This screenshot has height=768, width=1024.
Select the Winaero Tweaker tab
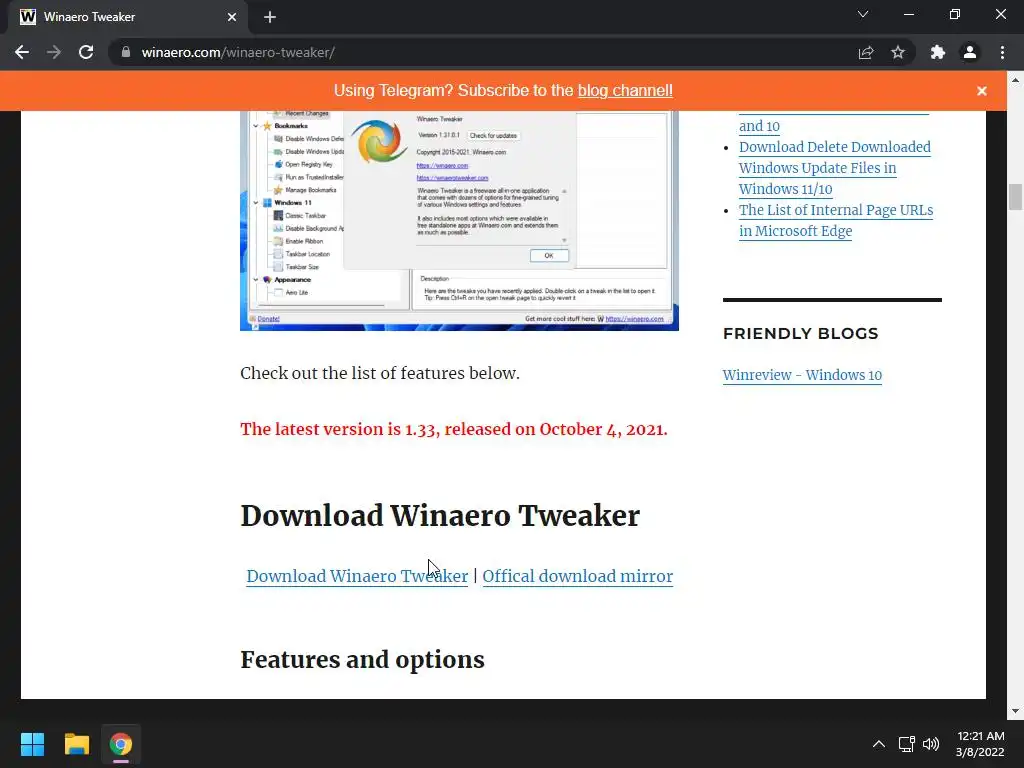pos(128,17)
